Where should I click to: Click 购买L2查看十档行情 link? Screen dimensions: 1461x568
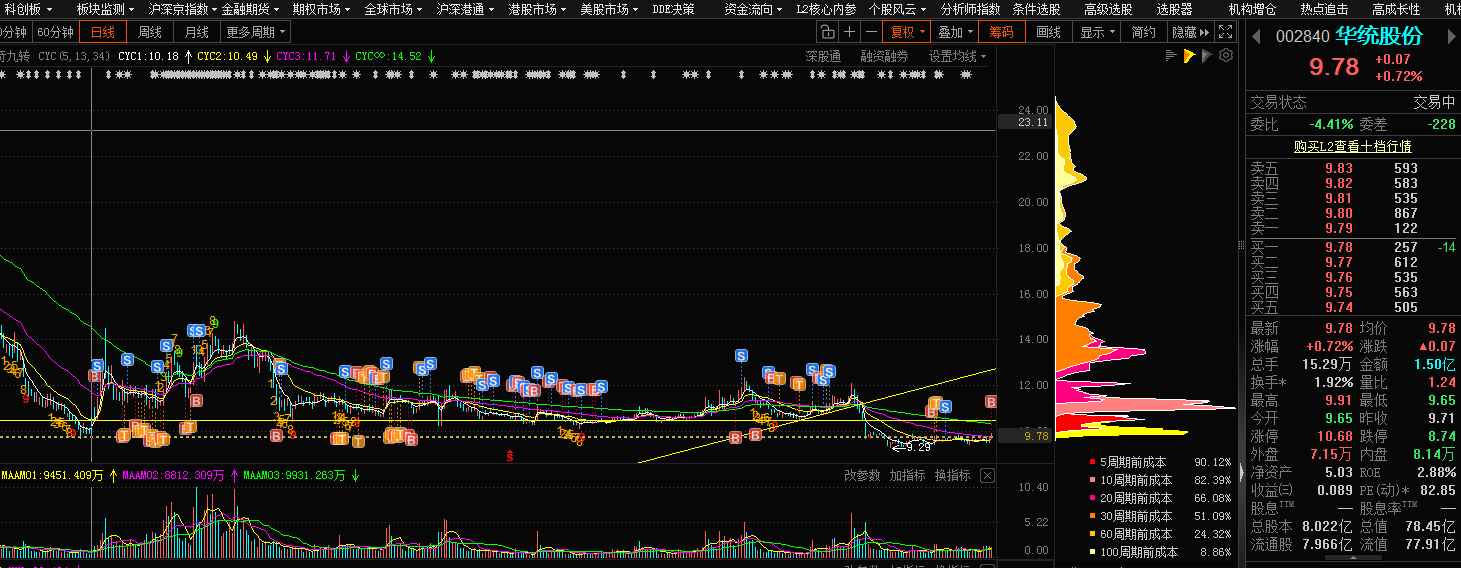(1352, 146)
